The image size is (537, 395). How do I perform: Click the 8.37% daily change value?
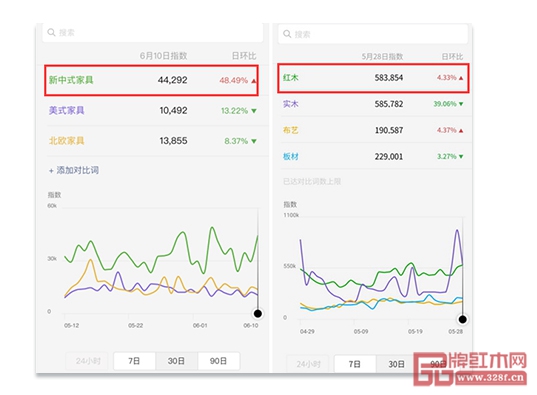236,141
